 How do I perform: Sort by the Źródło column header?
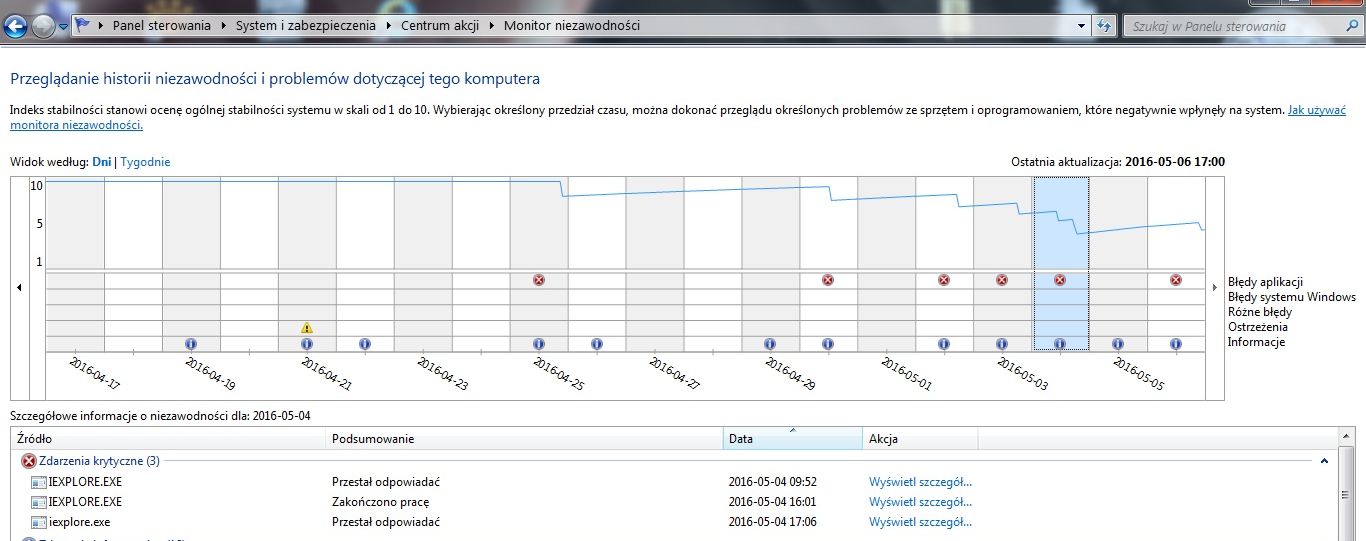168,439
